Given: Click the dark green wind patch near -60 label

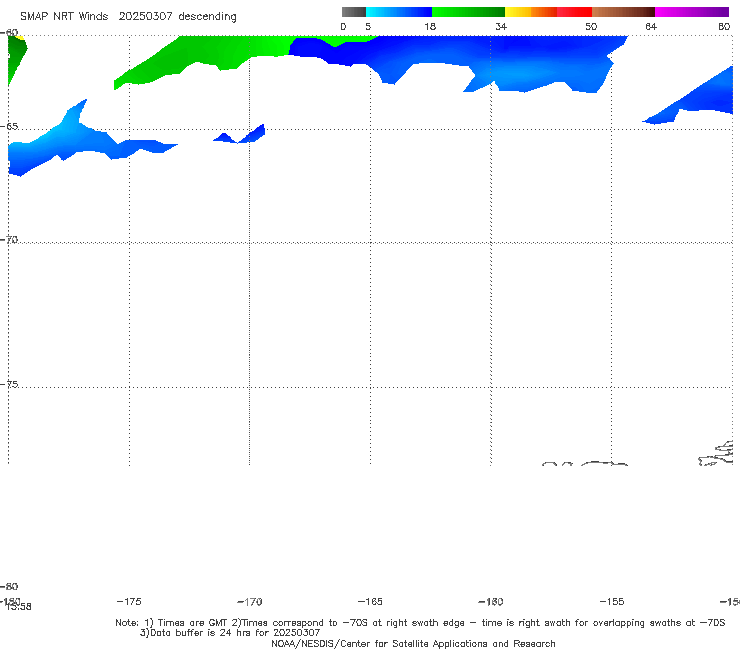Looking at the screenshot, I should click(16, 54).
